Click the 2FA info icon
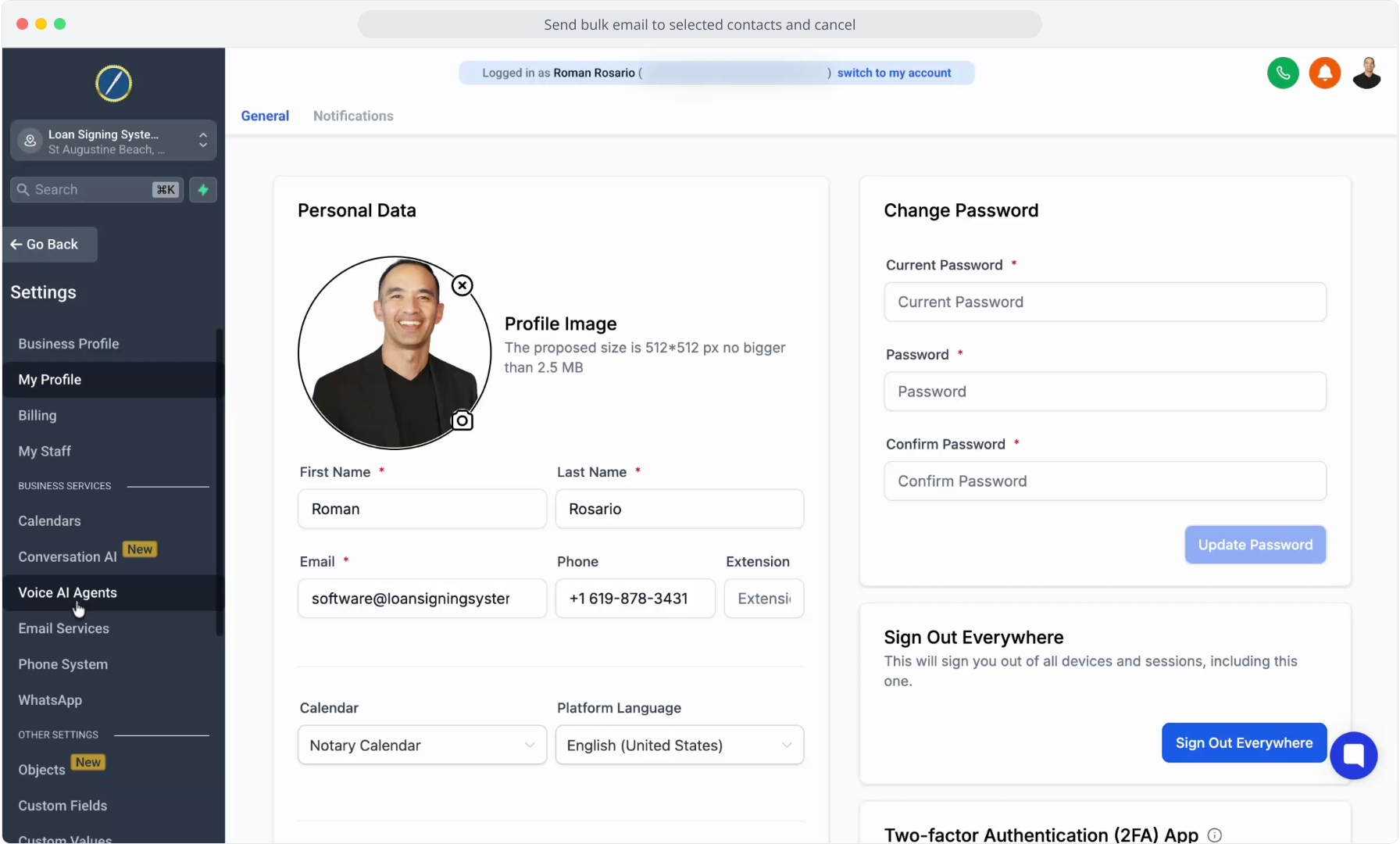1400x844 pixels. (x=1215, y=835)
